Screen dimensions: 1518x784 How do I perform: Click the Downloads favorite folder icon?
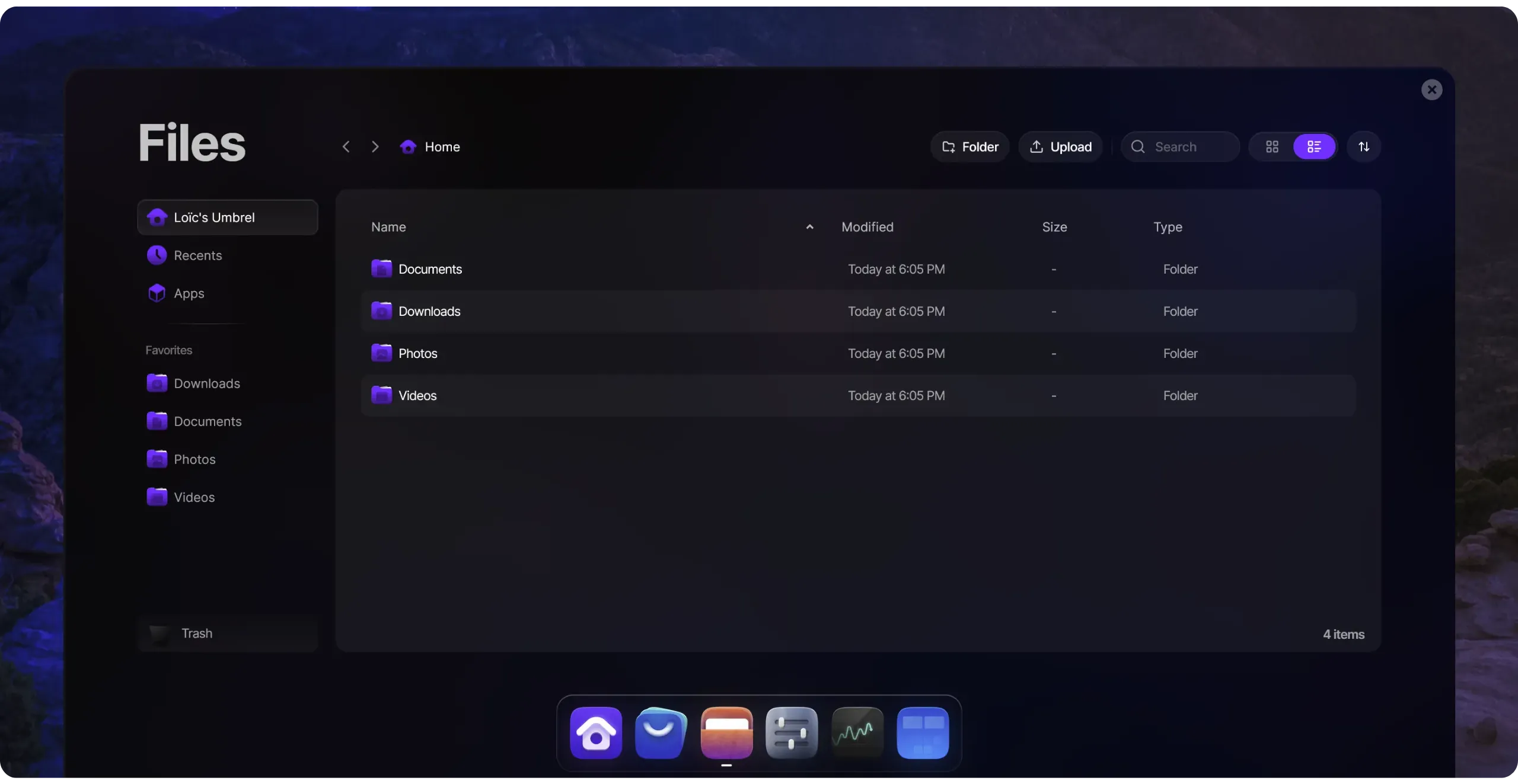point(157,383)
